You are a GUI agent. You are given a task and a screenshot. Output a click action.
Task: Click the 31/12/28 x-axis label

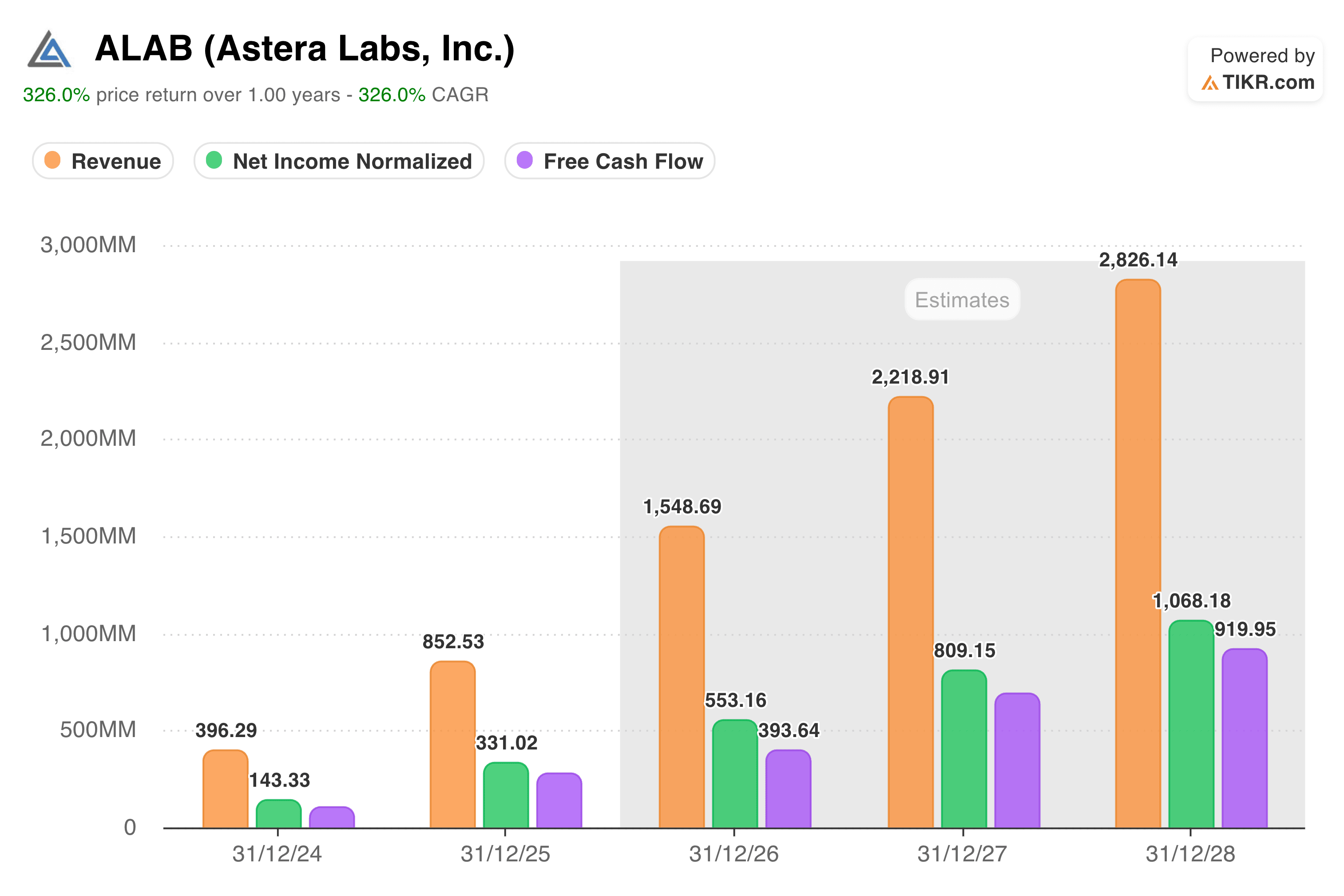pyautogui.click(x=1190, y=854)
